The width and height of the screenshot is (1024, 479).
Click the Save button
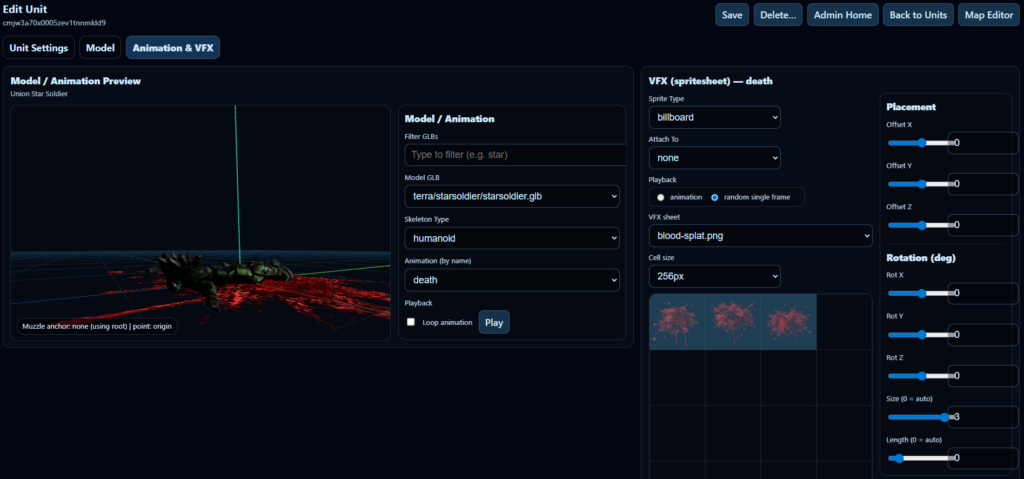(732, 15)
